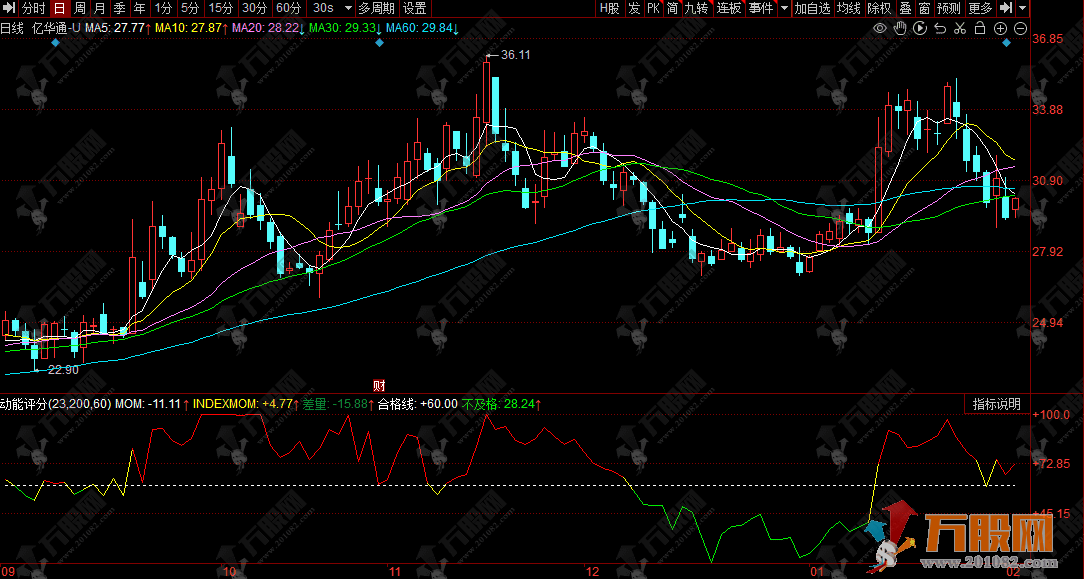The image size is (1084, 579).
Task: Toggle the chart lock icon
Action: click(980, 28)
